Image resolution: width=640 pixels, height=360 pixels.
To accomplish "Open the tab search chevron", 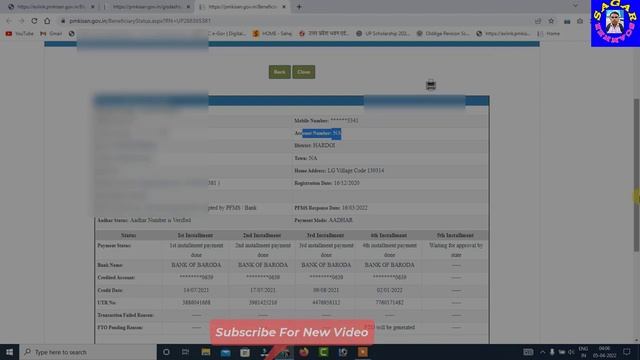I will (x=575, y=6).
